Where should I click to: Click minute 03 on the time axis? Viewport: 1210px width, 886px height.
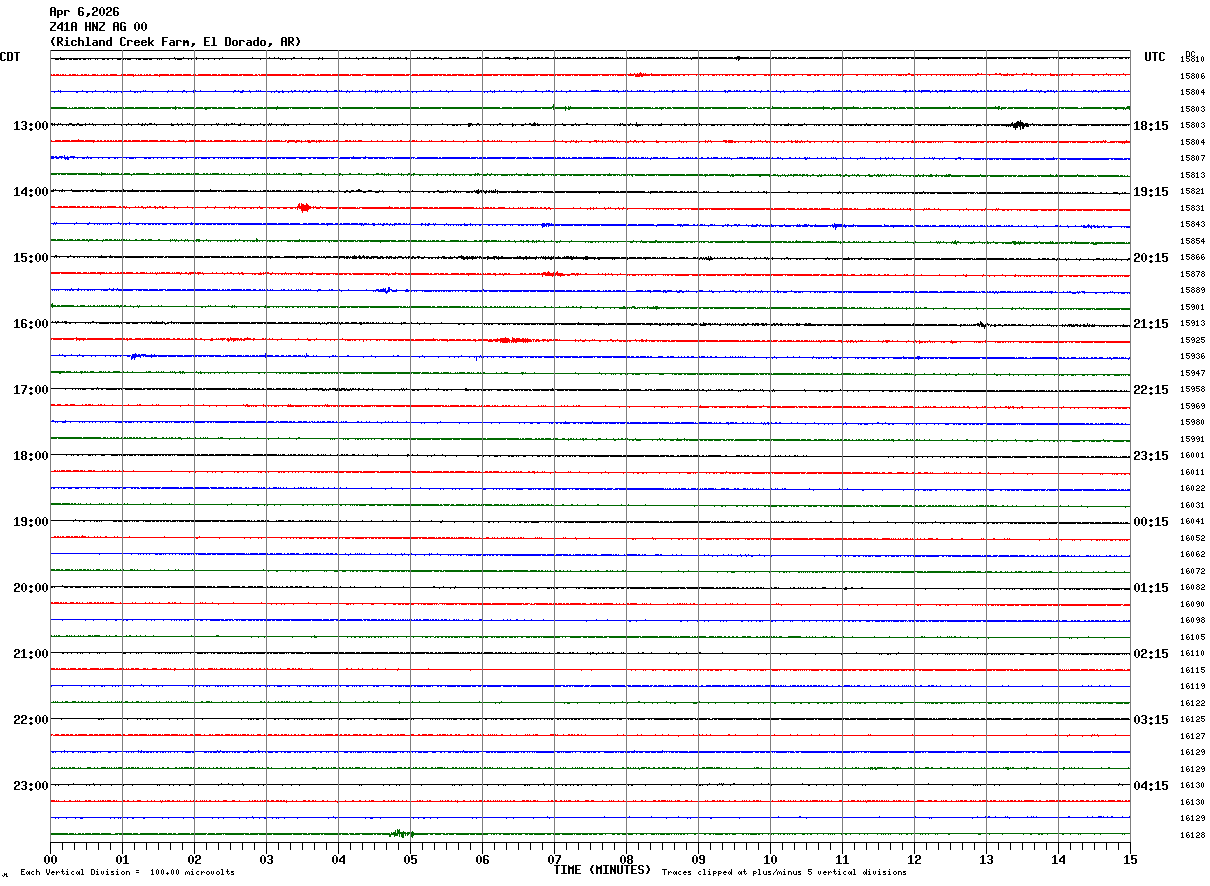(x=266, y=859)
